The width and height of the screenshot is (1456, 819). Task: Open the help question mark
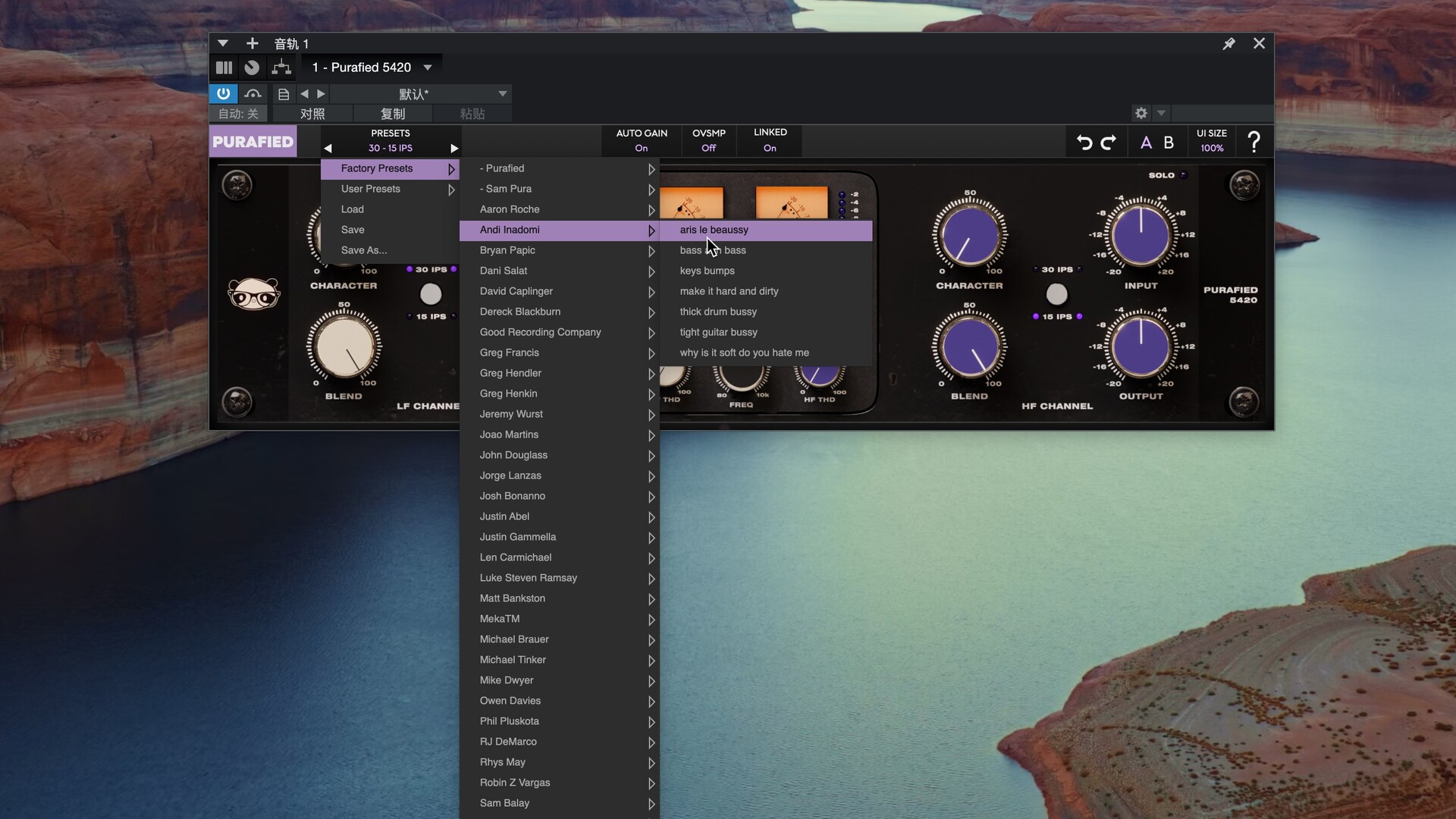[x=1254, y=142]
